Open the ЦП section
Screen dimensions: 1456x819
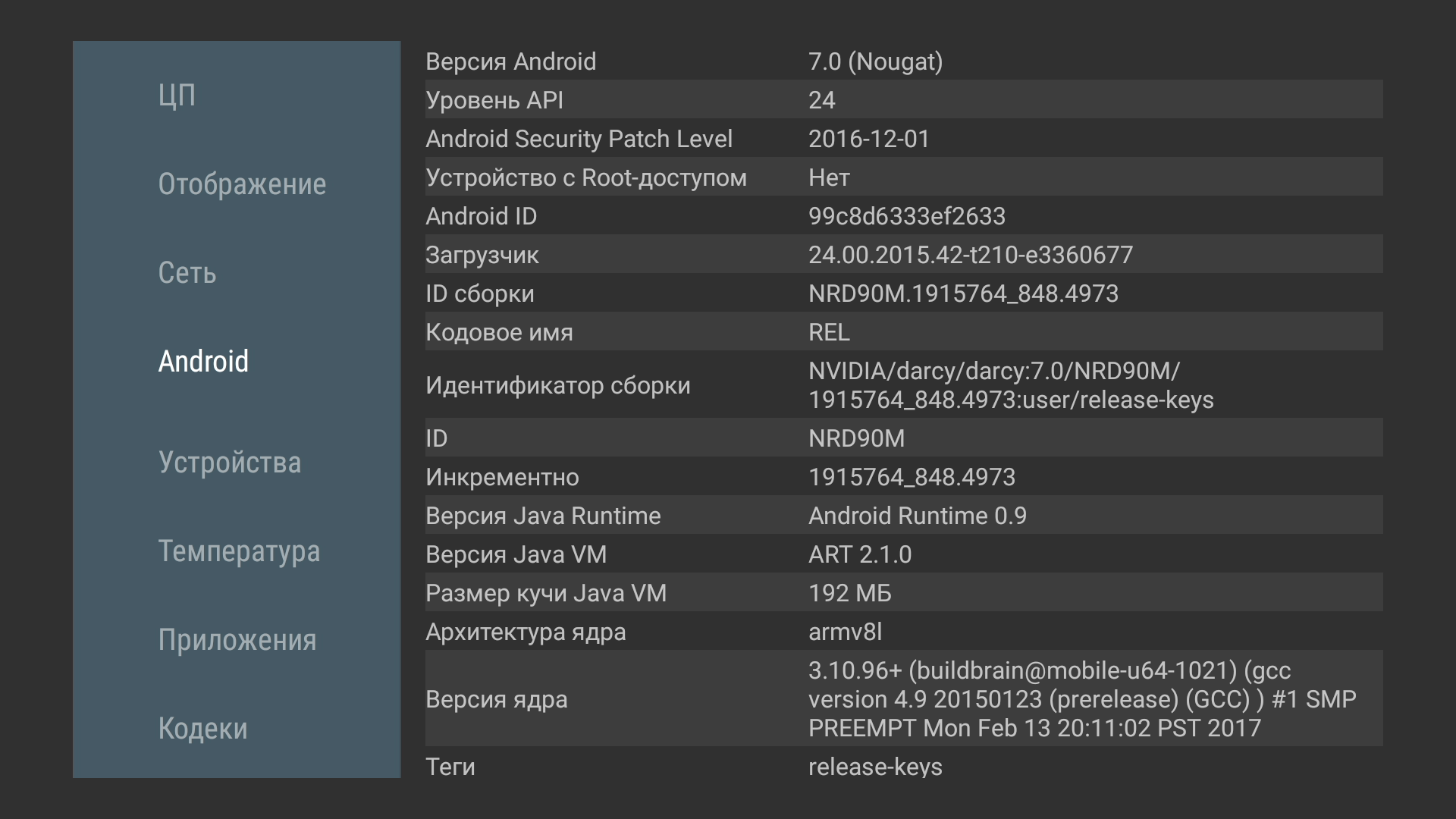click(177, 96)
